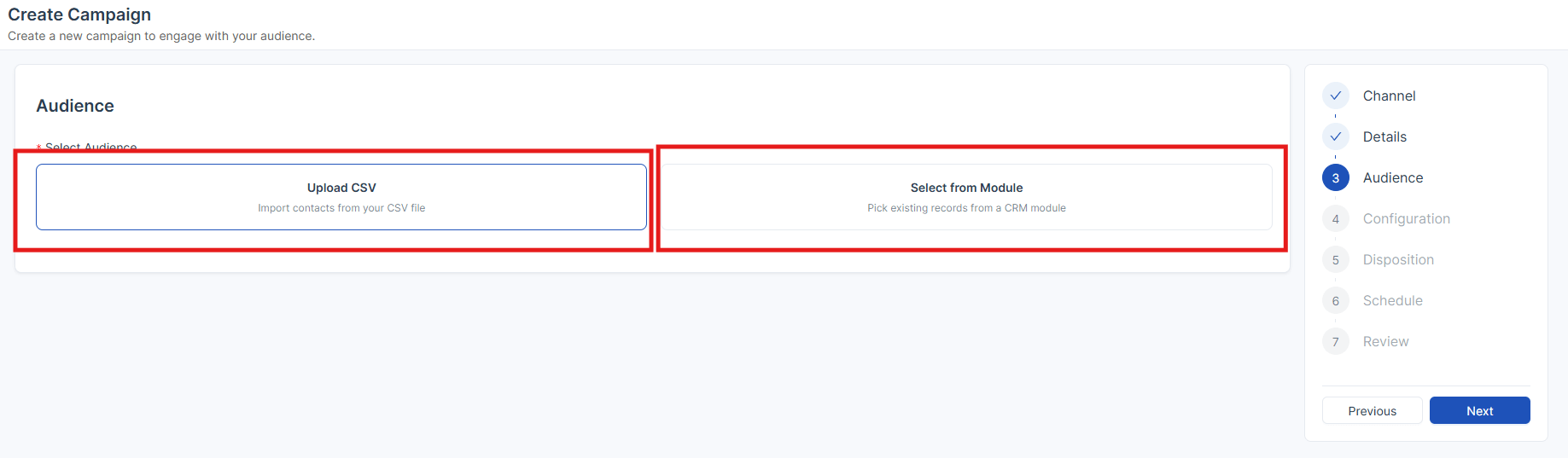
Task: Click the checkmark icon beside Details
Action: pyautogui.click(x=1336, y=136)
